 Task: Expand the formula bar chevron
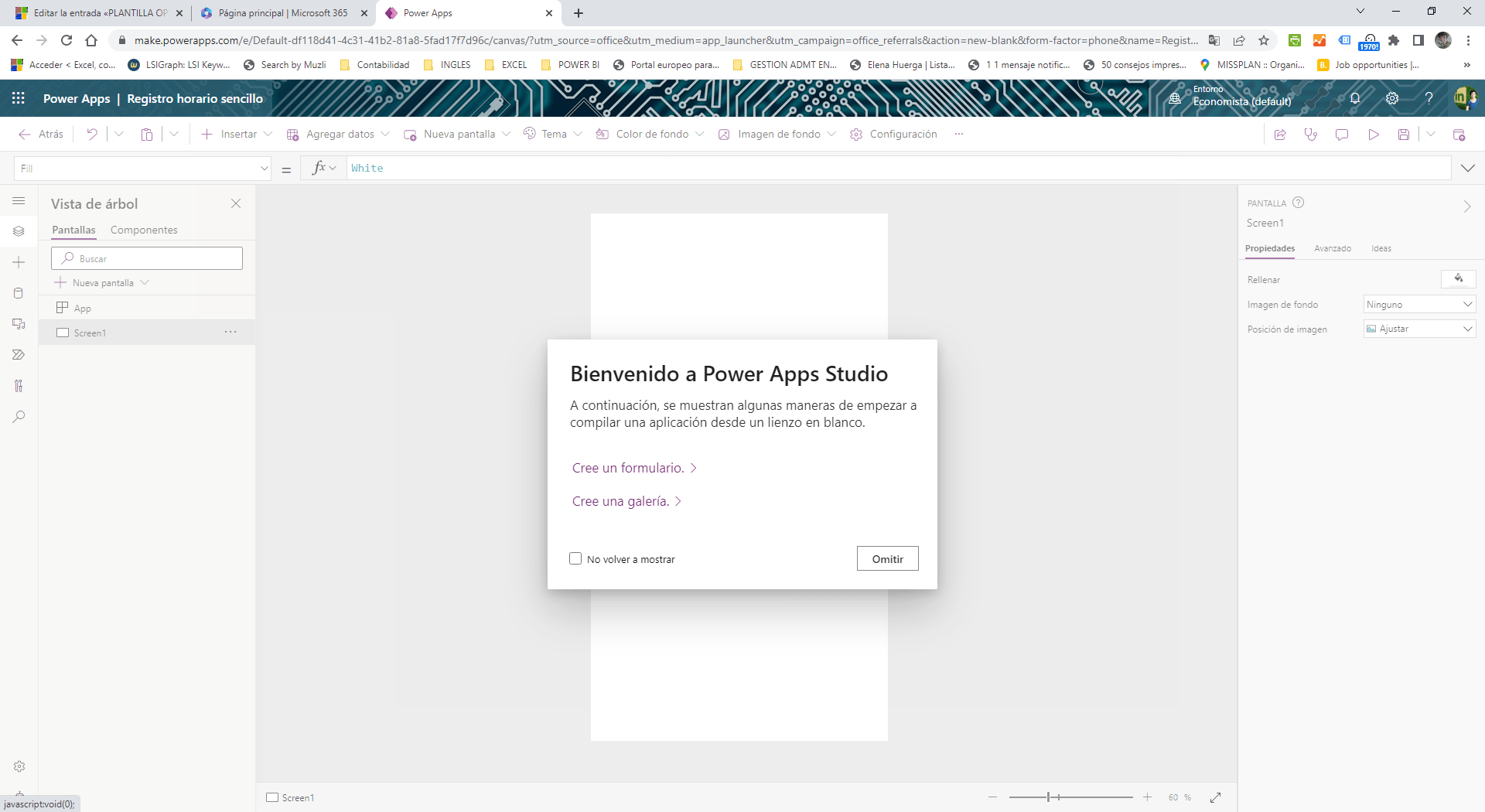pyautogui.click(x=1468, y=168)
